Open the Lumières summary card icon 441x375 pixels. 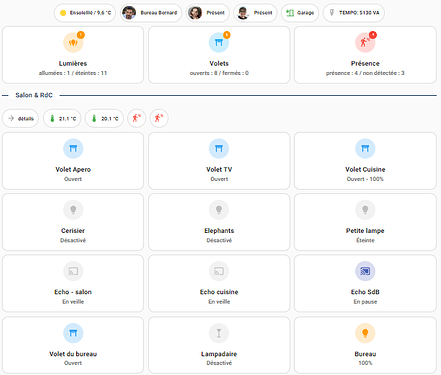[73, 42]
